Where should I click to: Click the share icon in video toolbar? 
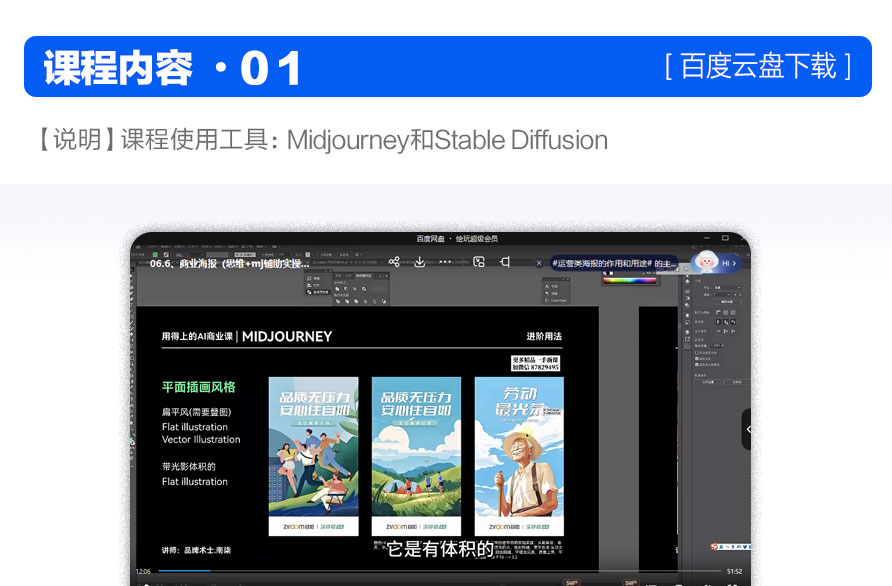click(x=394, y=262)
